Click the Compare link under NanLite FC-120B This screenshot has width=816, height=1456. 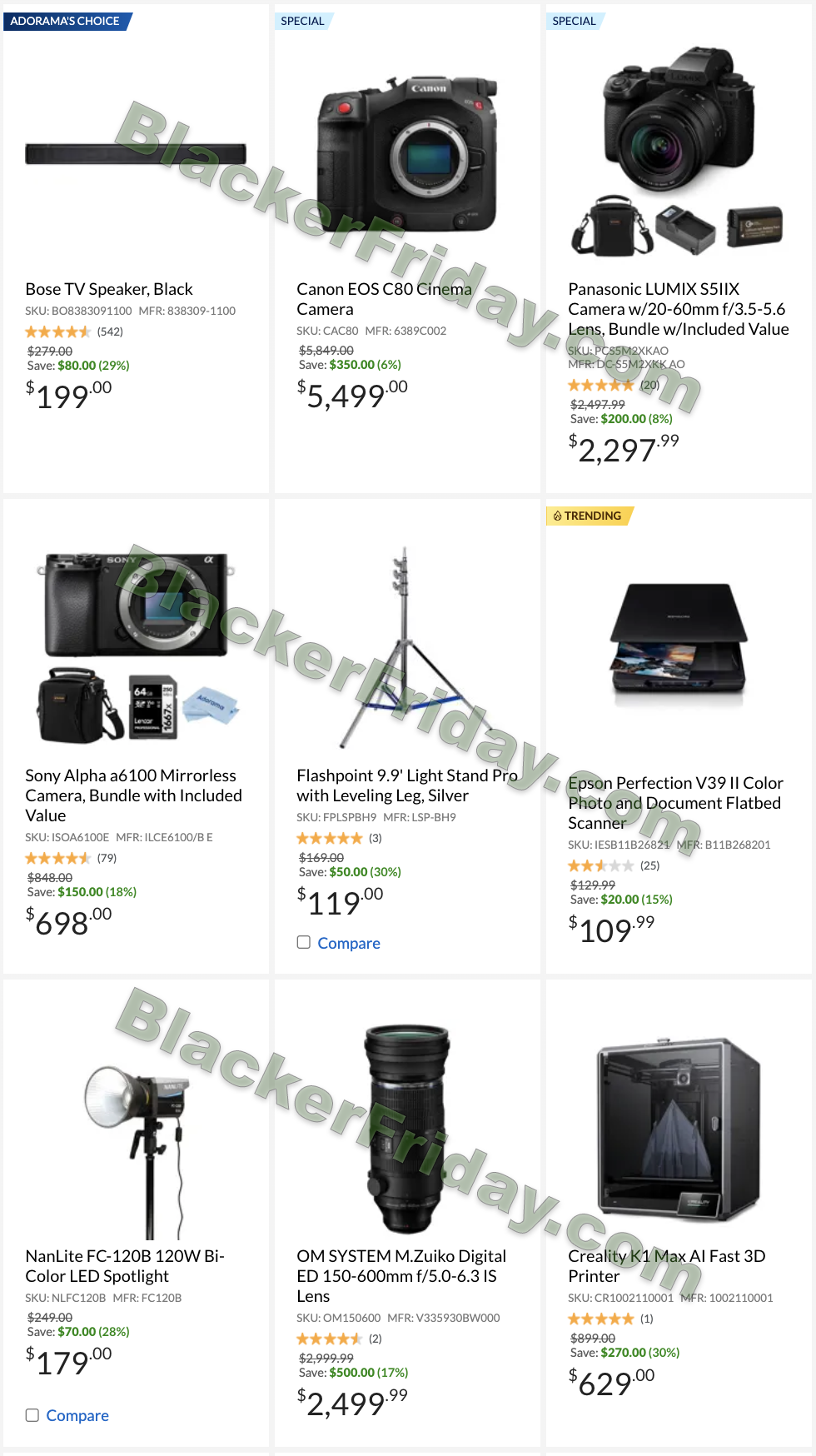click(x=77, y=1415)
